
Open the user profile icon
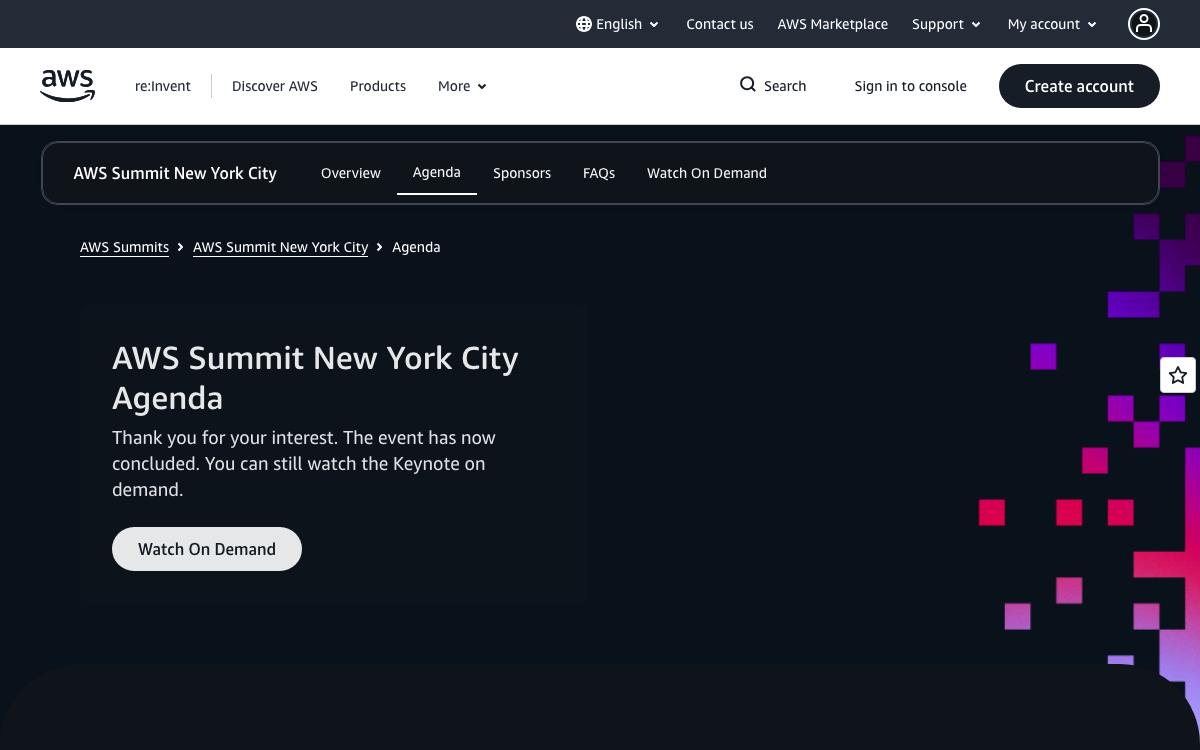point(1144,24)
